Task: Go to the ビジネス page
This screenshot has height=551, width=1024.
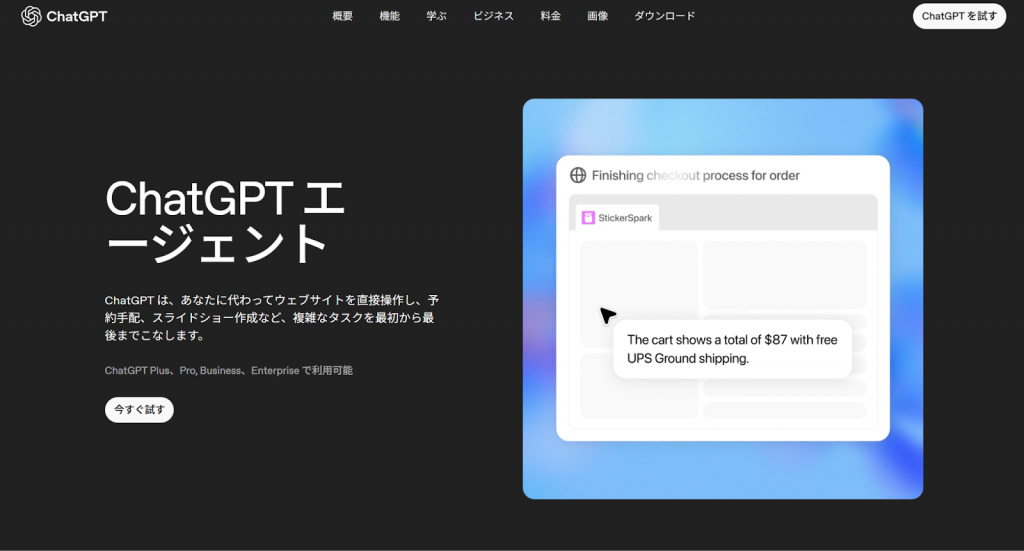Action: coord(493,16)
